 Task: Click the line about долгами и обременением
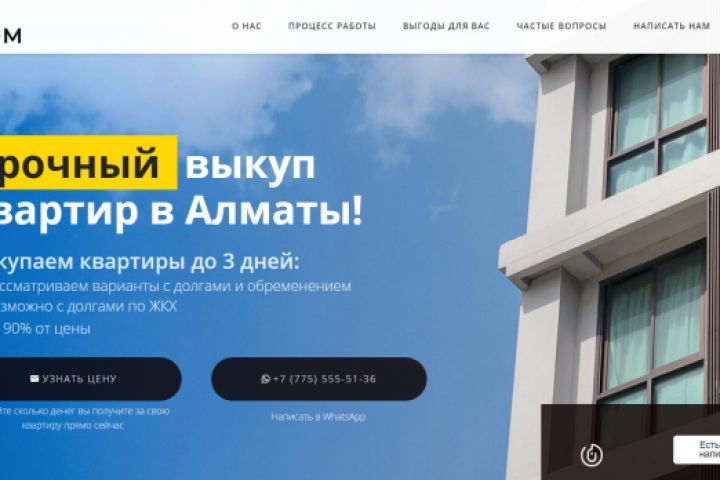pyautogui.click(x=175, y=286)
